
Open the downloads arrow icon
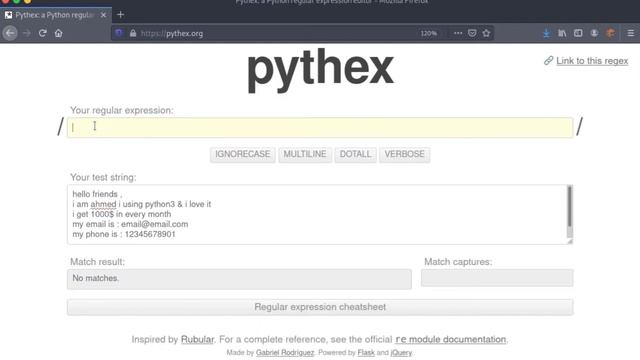click(546, 33)
